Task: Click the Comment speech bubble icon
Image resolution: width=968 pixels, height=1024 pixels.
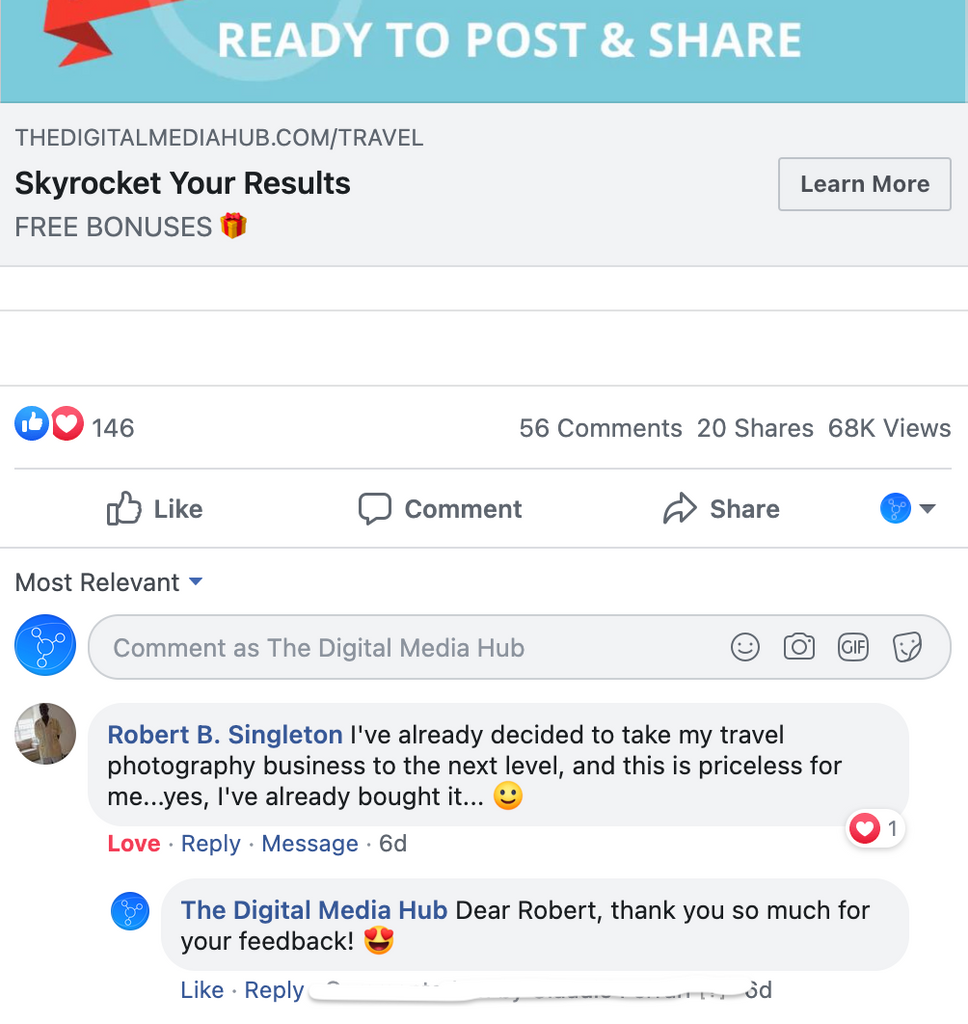Action: point(375,509)
